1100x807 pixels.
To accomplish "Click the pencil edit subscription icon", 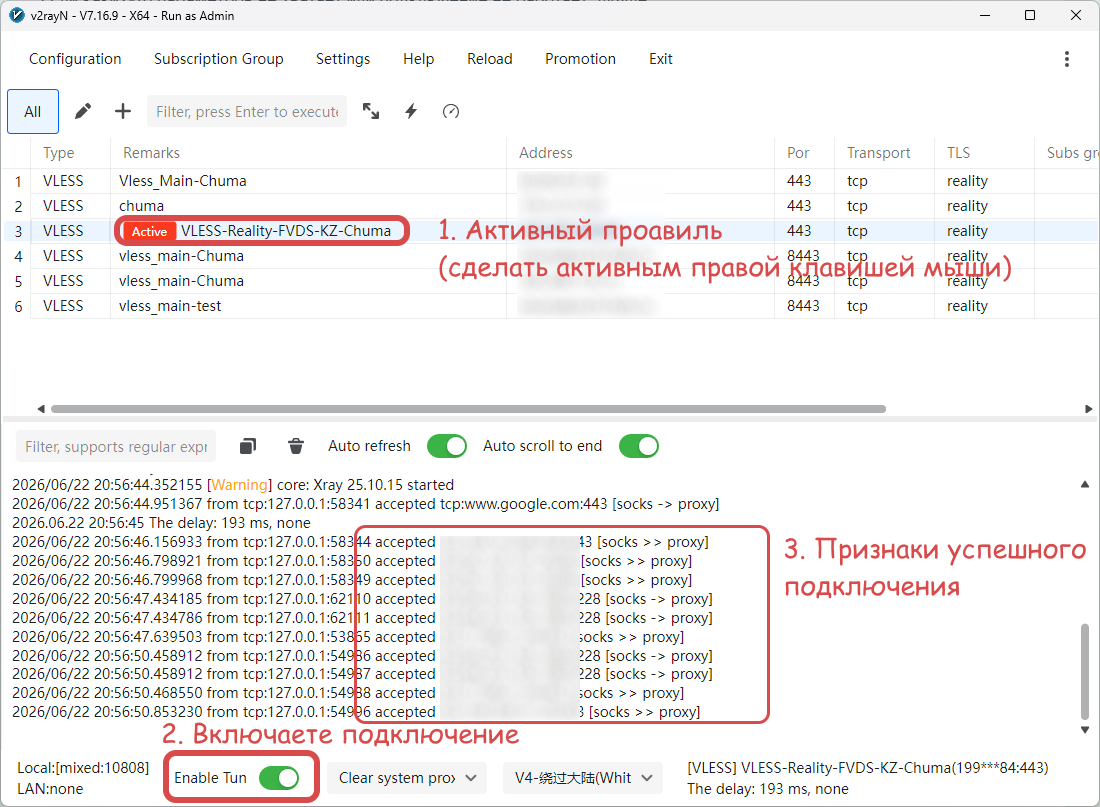I will click(83, 111).
